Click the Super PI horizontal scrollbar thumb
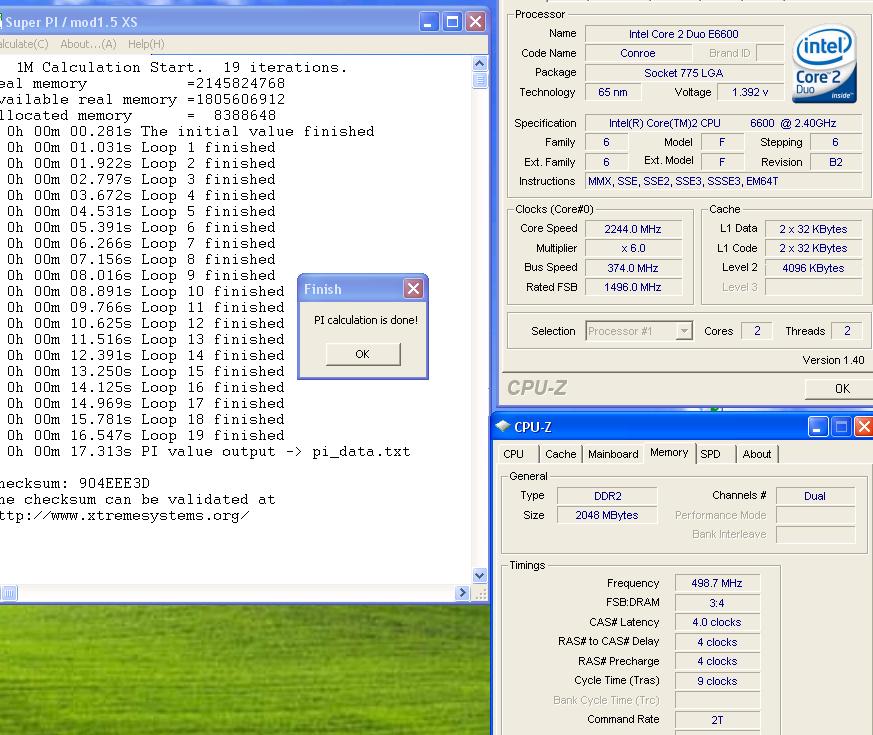 (9, 593)
